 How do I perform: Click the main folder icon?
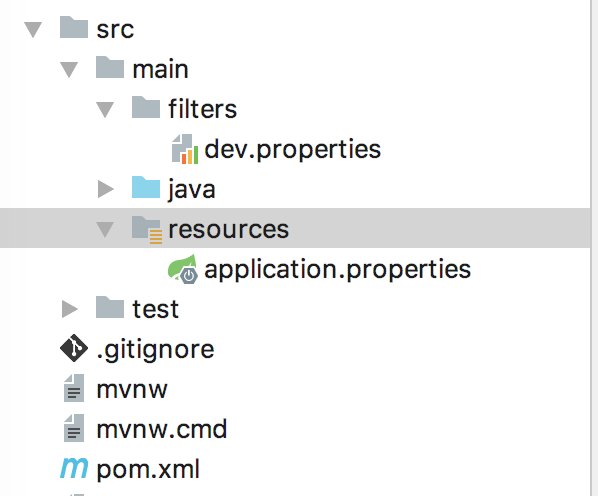(x=110, y=67)
